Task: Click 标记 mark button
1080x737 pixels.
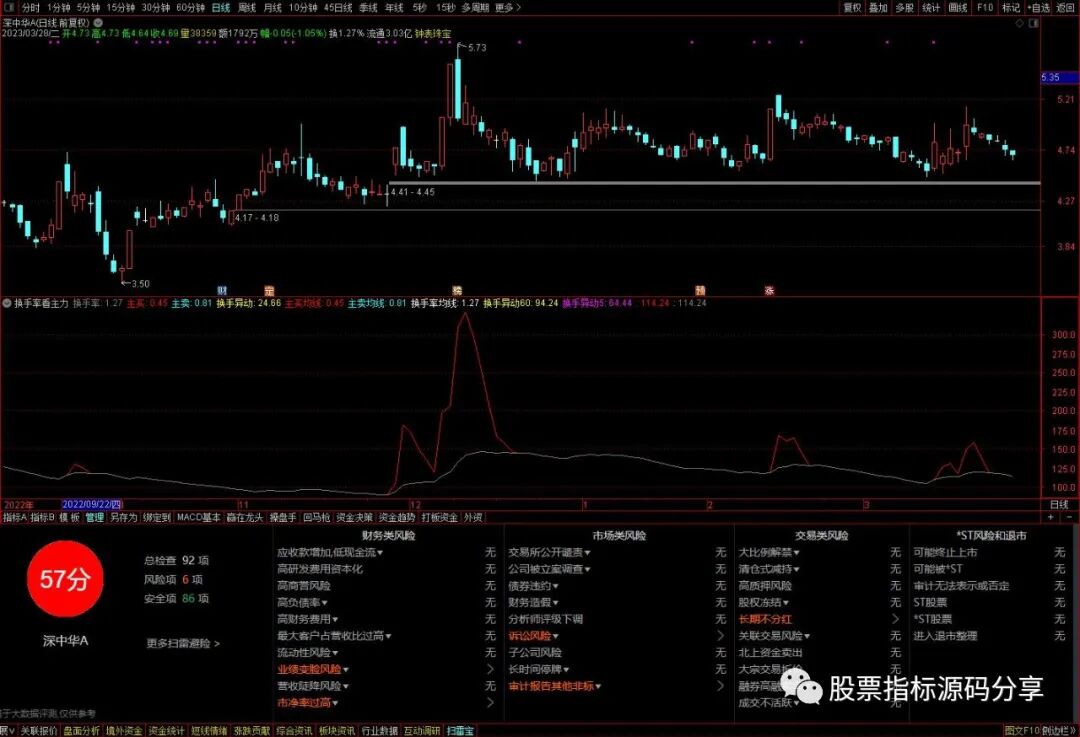Action: [1011, 8]
